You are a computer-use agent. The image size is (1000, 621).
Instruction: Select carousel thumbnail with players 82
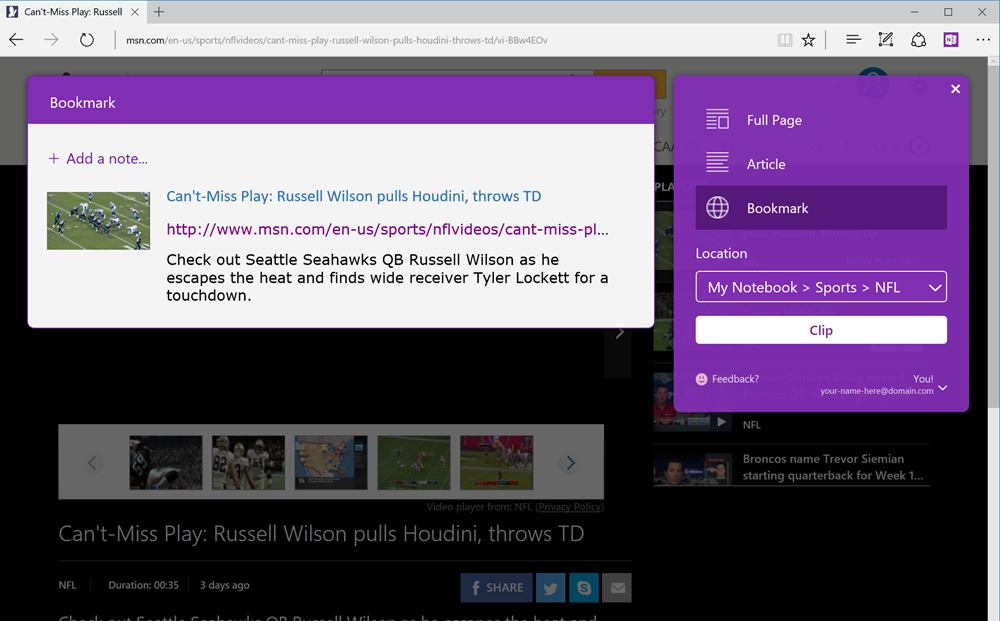tap(248, 463)
